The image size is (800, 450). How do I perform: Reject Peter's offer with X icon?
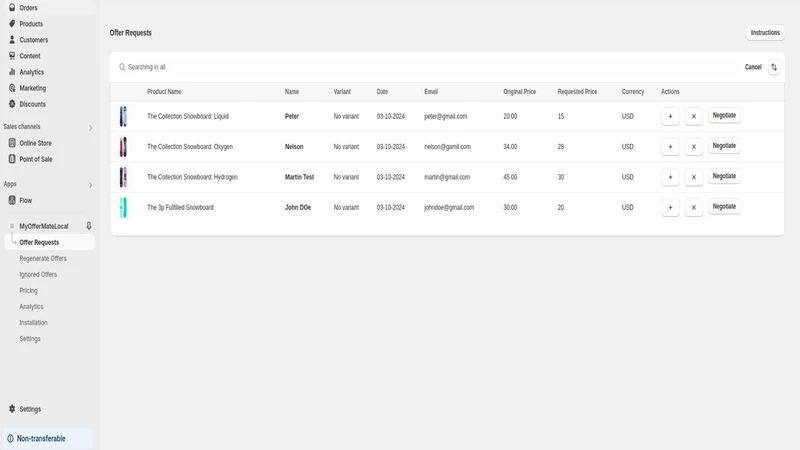(693, 116)
